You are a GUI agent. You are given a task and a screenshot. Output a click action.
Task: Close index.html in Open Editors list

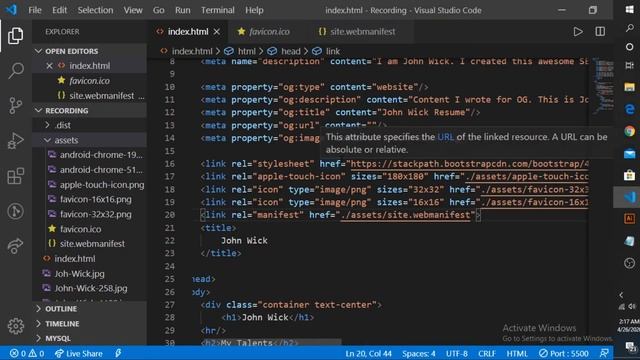pyautogui.click(x=49, y=66)
